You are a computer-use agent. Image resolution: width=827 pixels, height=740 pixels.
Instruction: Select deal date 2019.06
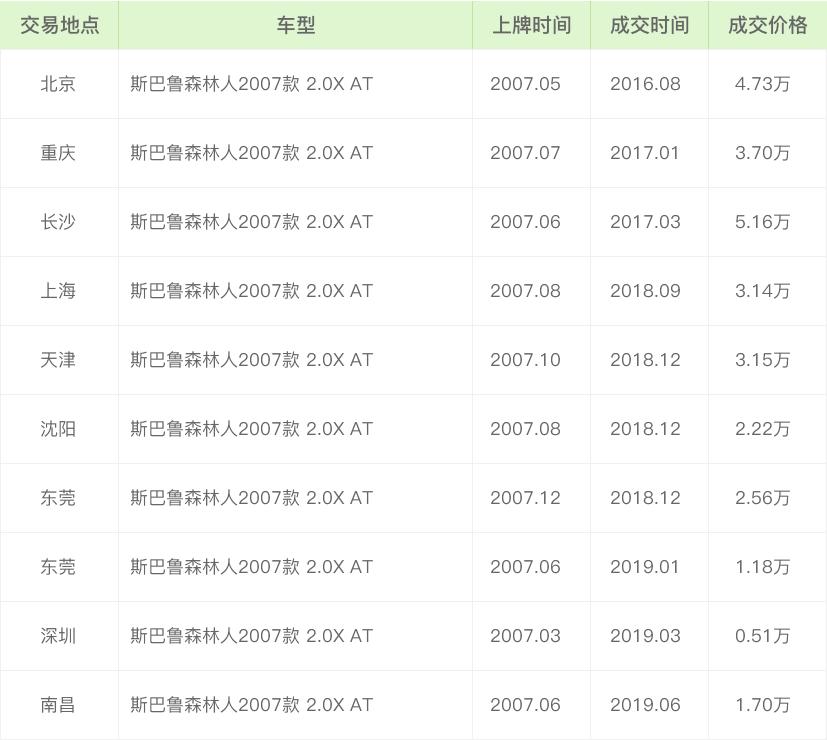pyautogui.click(x=645, y=705)
